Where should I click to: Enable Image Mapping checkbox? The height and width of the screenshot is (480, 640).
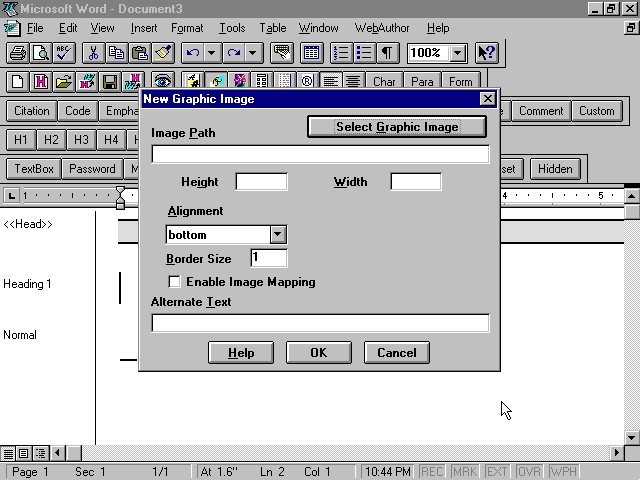(x=175, y=282)
